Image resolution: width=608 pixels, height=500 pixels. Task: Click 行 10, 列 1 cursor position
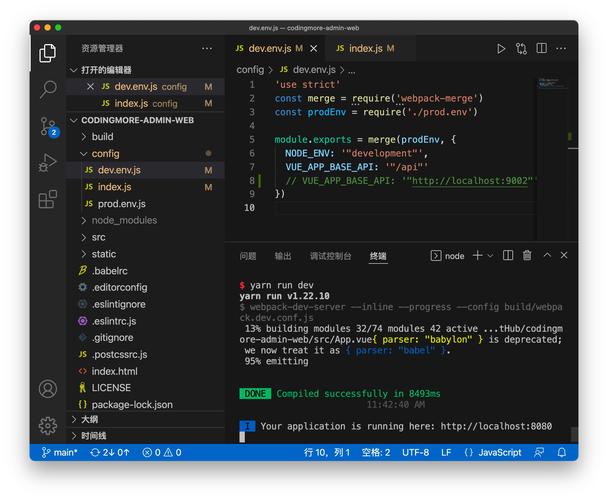[x=326, y=453]
